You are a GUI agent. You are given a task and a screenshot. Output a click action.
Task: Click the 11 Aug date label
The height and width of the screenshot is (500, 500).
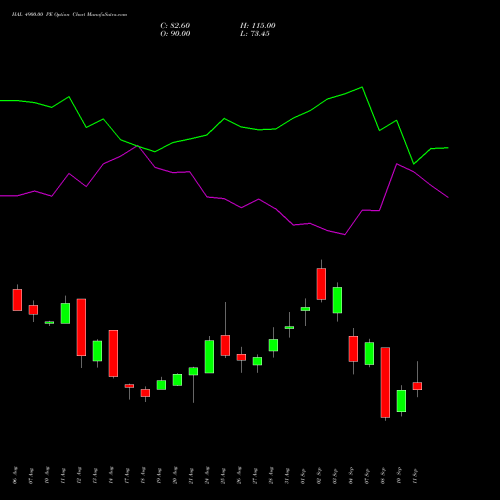pyautogui.click(x=63, y=475)
